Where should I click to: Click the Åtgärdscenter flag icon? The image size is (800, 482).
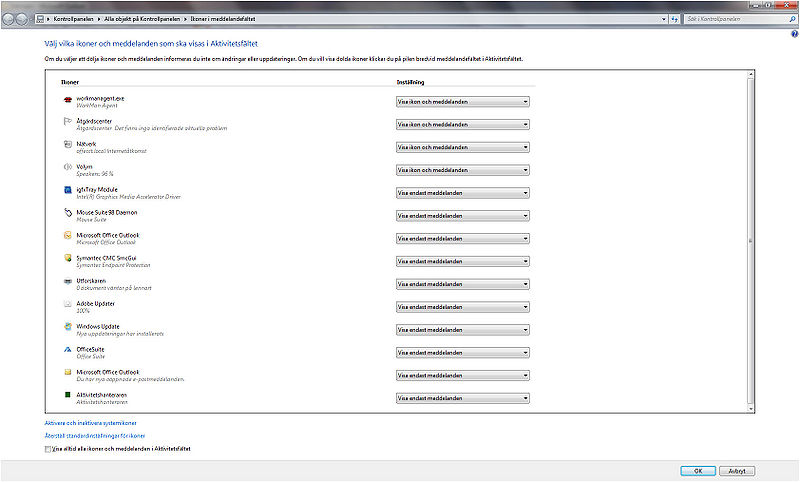point(67,122)
